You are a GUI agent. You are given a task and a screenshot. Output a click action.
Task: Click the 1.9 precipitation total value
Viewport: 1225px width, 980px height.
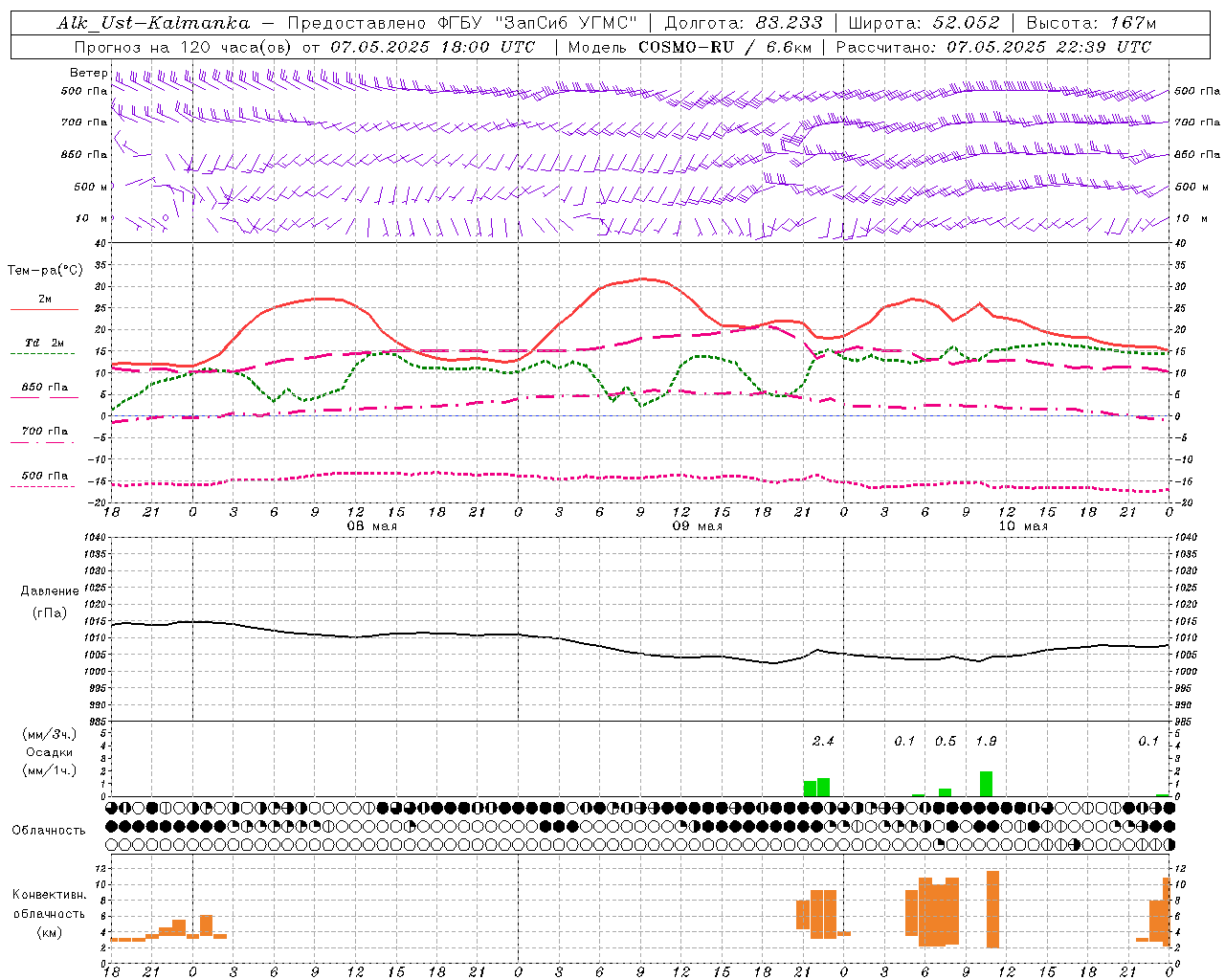[x=986, y=741]
